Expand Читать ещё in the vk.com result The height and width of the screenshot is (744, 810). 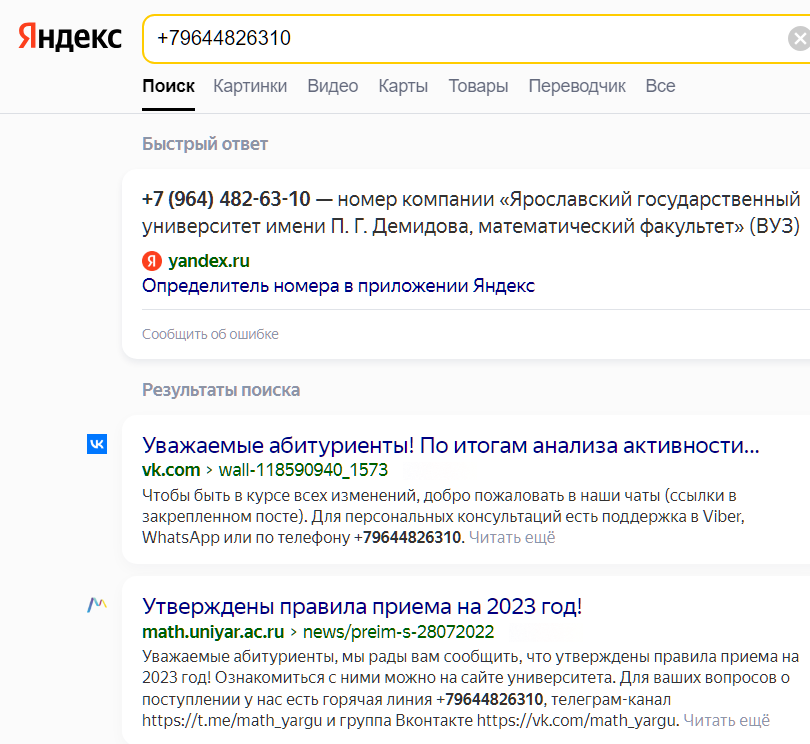tap(512, 537)
